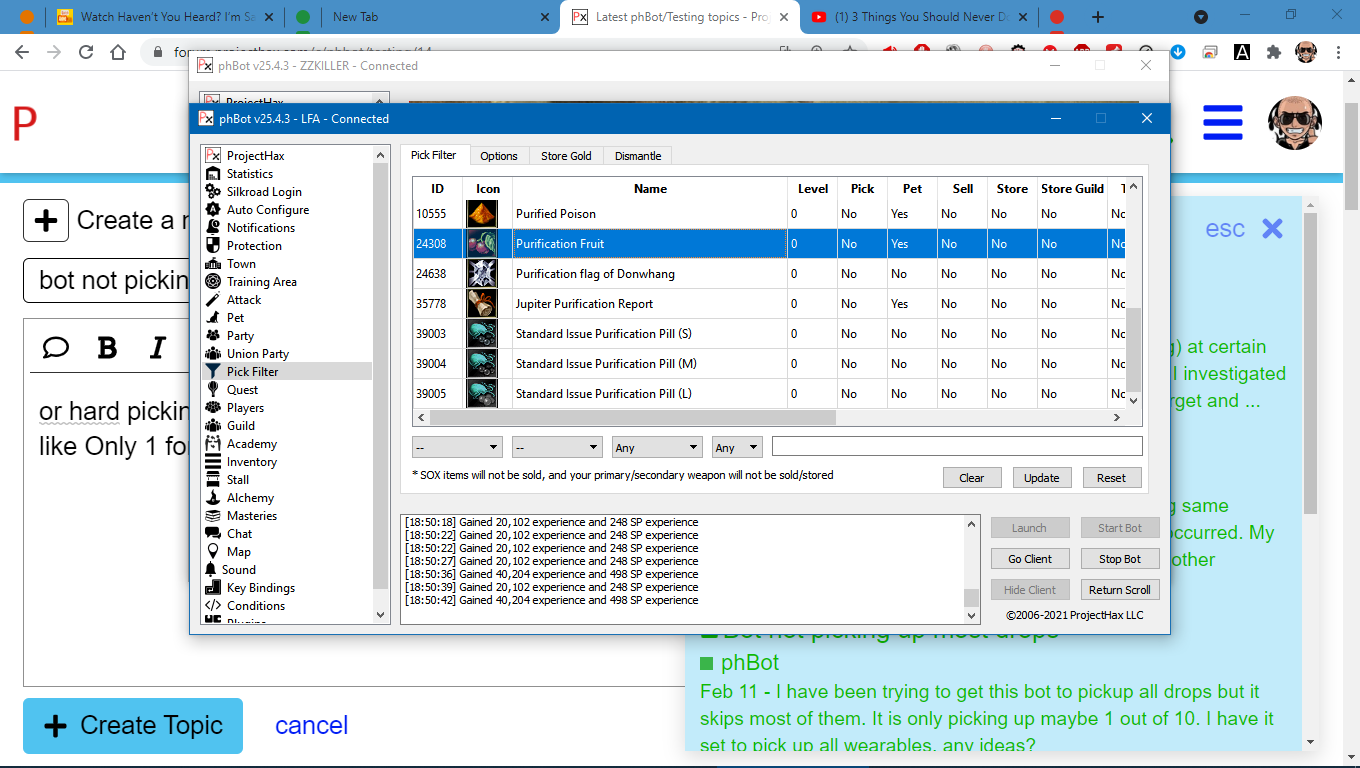Click the bold formatting icon in editor

[x=107, y=347]
